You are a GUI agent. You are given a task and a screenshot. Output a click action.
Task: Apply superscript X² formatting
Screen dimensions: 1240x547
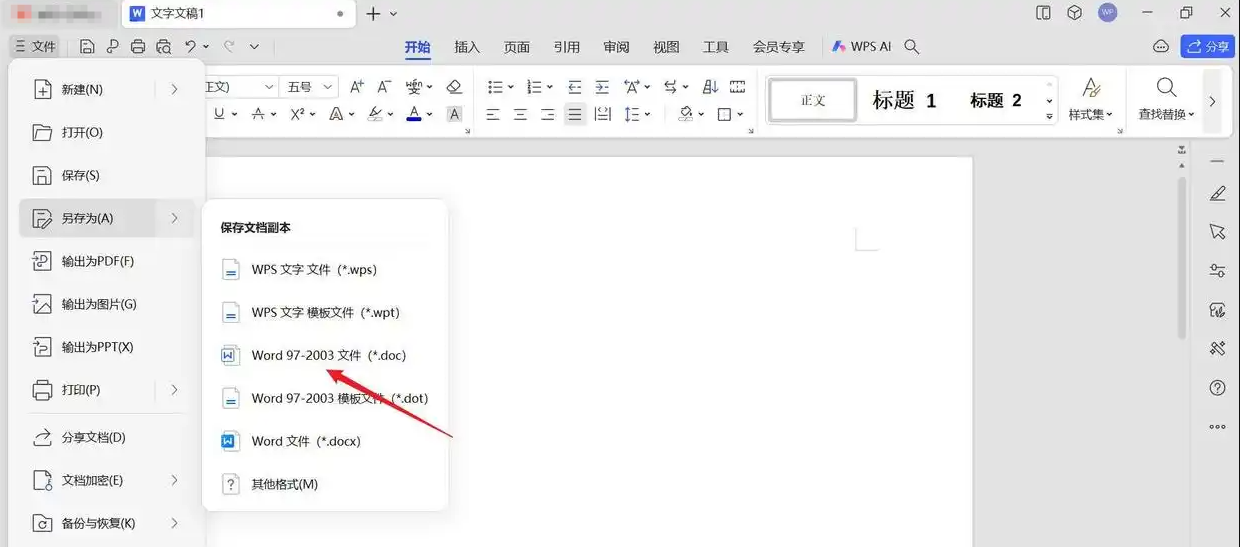[x=297, y=114]
